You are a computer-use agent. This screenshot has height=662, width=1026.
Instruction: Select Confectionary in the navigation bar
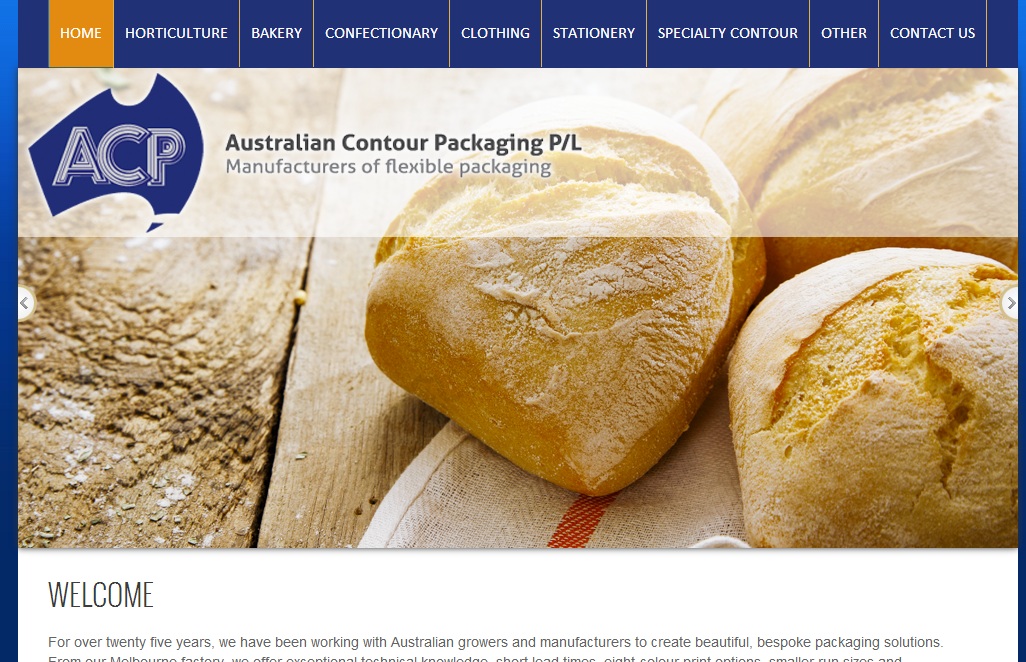[381, 33]
